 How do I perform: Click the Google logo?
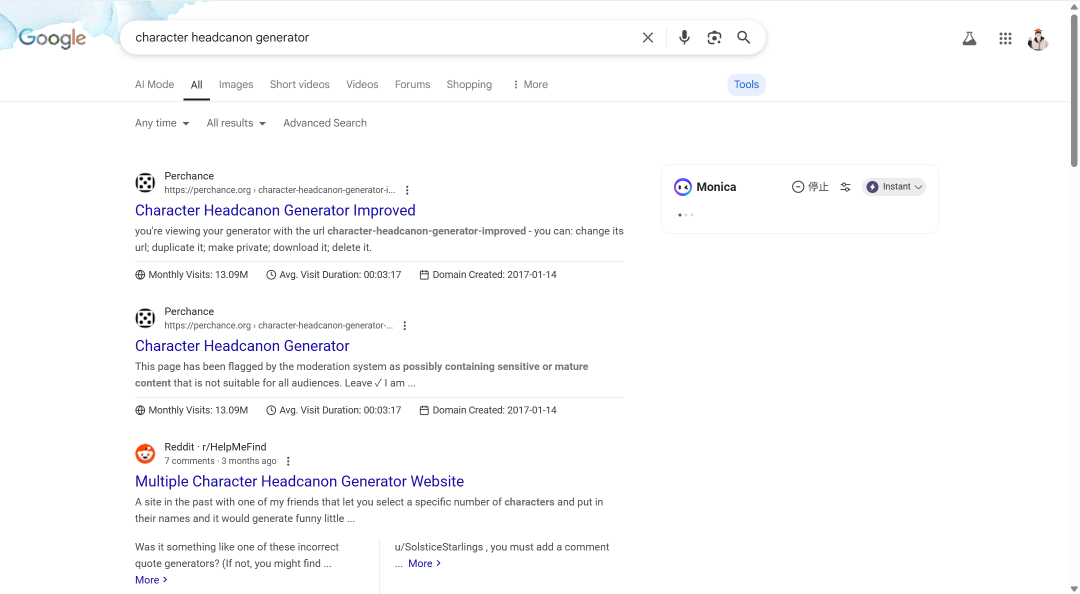[52, 39]
